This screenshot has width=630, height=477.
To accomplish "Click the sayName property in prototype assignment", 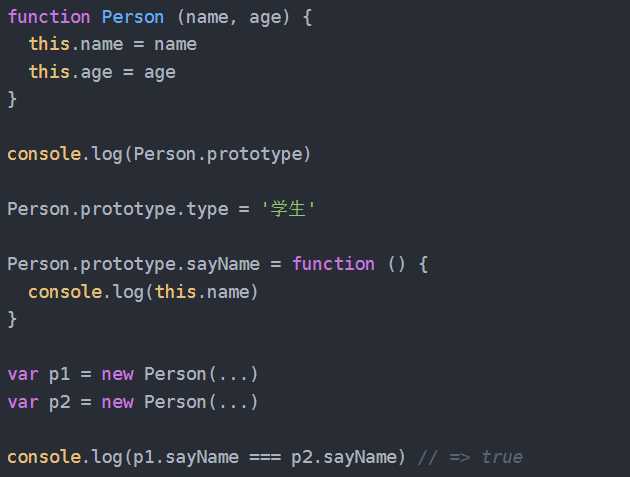I will click(223, 265).
